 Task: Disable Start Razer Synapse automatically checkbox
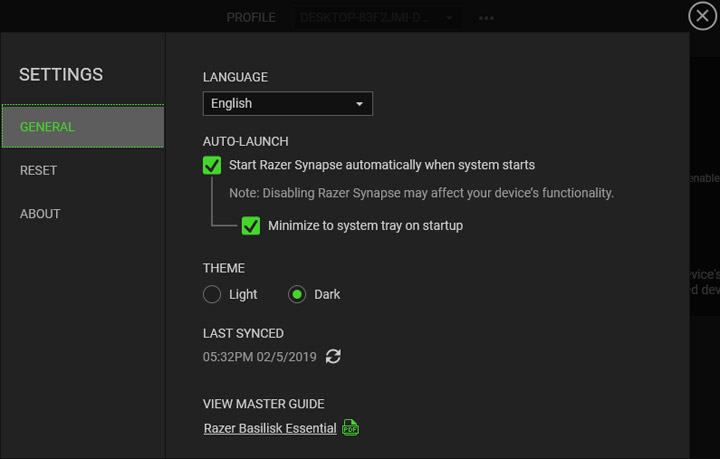coord(212,165)
